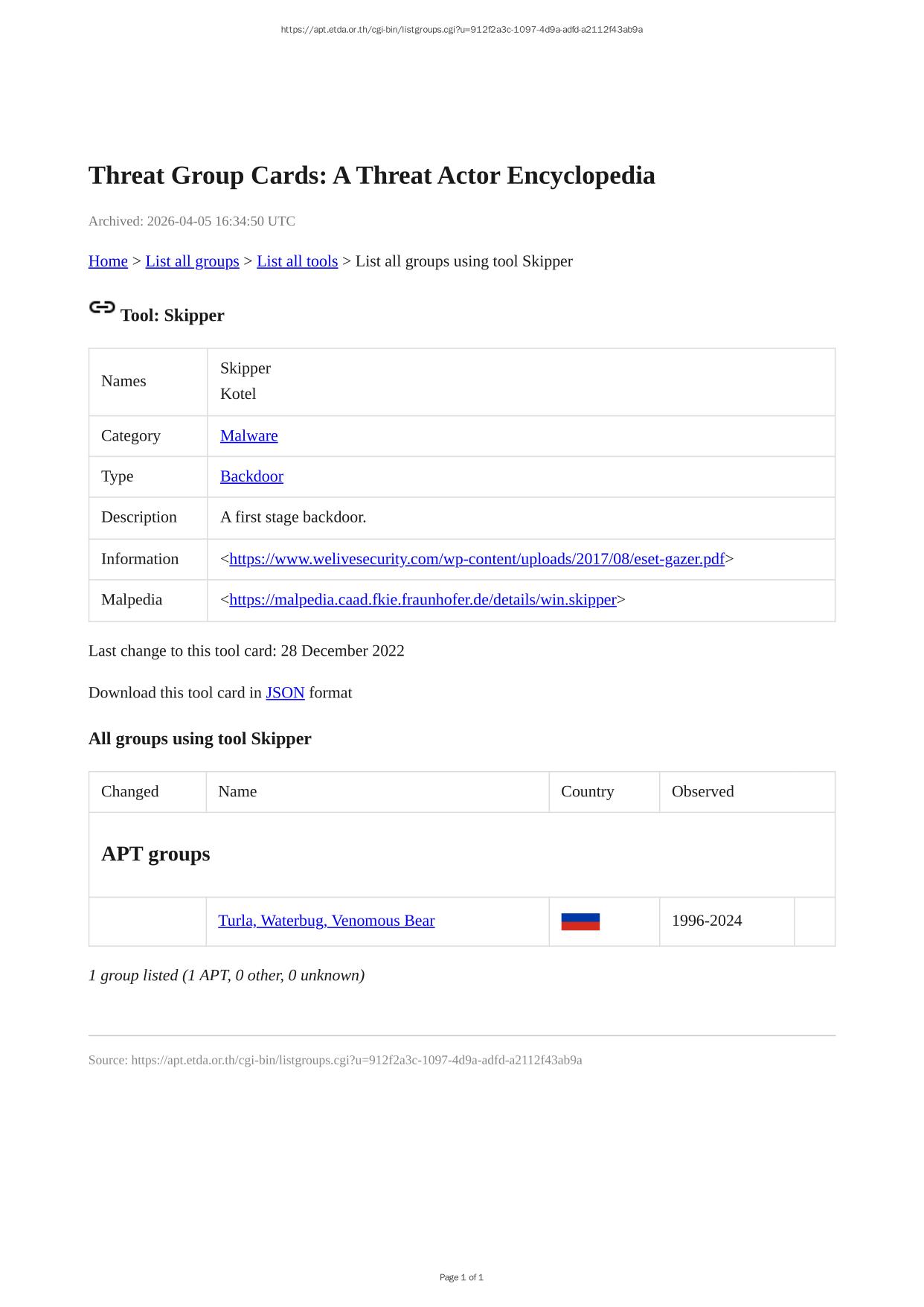The image size is (924, 1307).
Task: Click the chain link icon beside Tool: Skipper
Action: (x=102, y=307)
